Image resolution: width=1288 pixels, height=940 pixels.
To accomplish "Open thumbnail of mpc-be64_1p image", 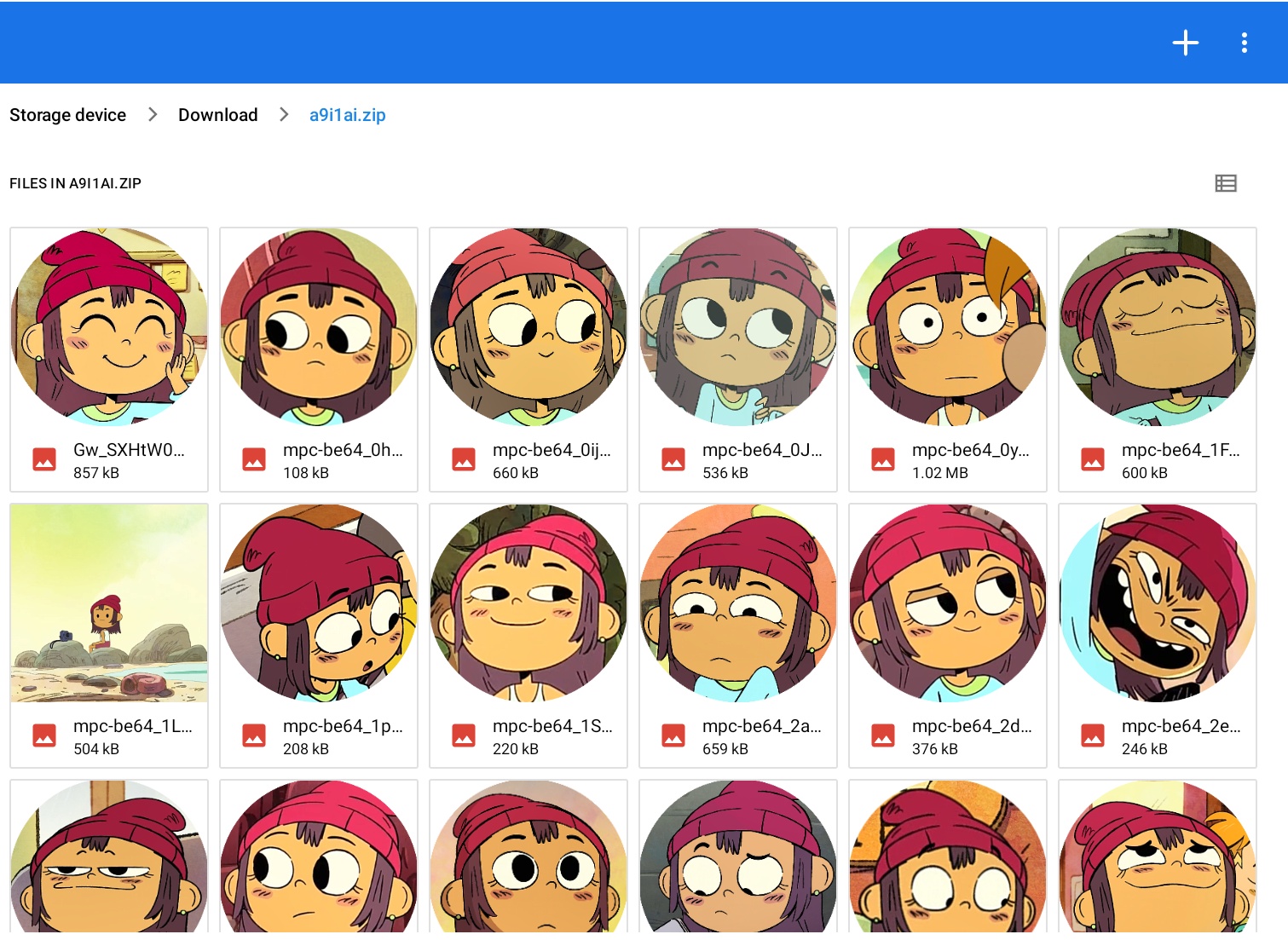I will point(319,603).
